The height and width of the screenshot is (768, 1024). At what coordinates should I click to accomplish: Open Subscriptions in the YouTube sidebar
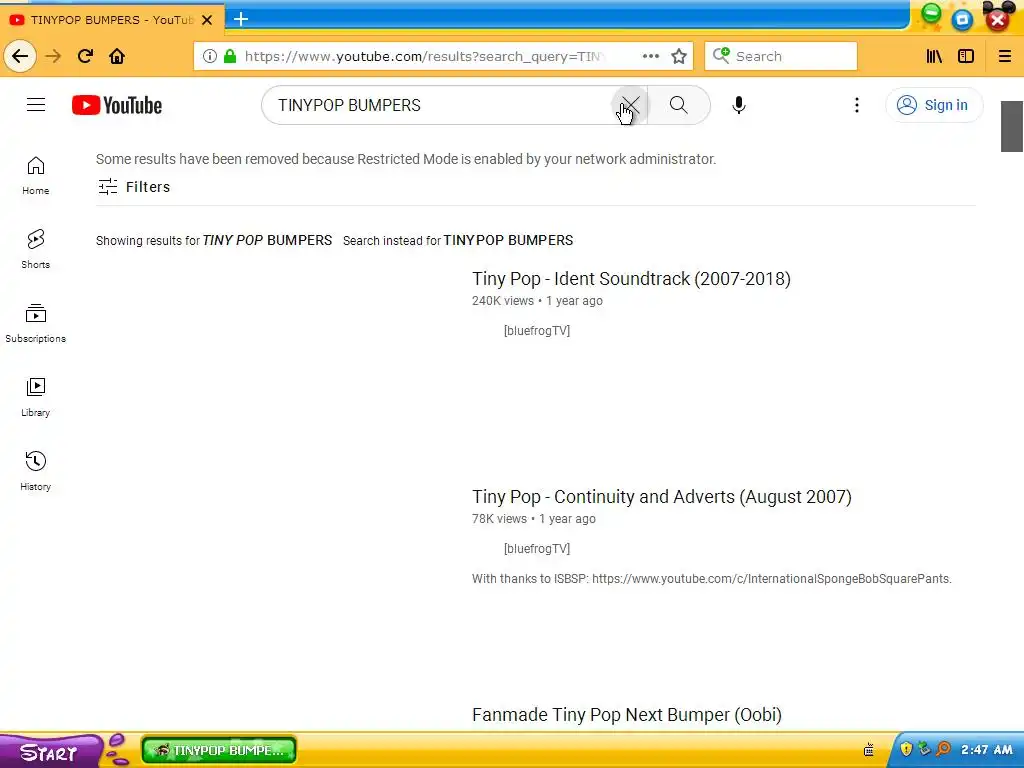(x=35, y=323)
